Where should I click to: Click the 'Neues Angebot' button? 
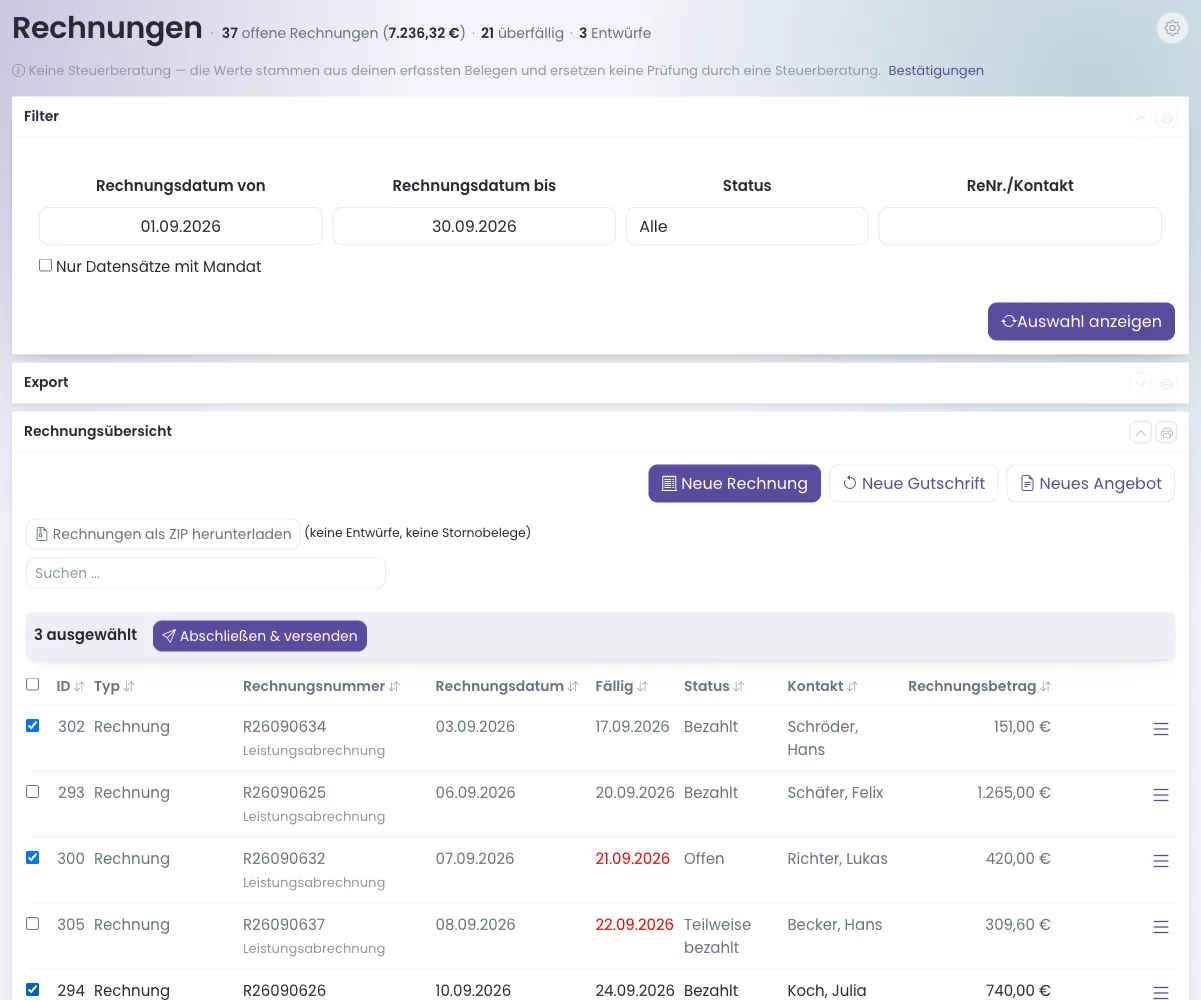click(x=1091, y=484)
